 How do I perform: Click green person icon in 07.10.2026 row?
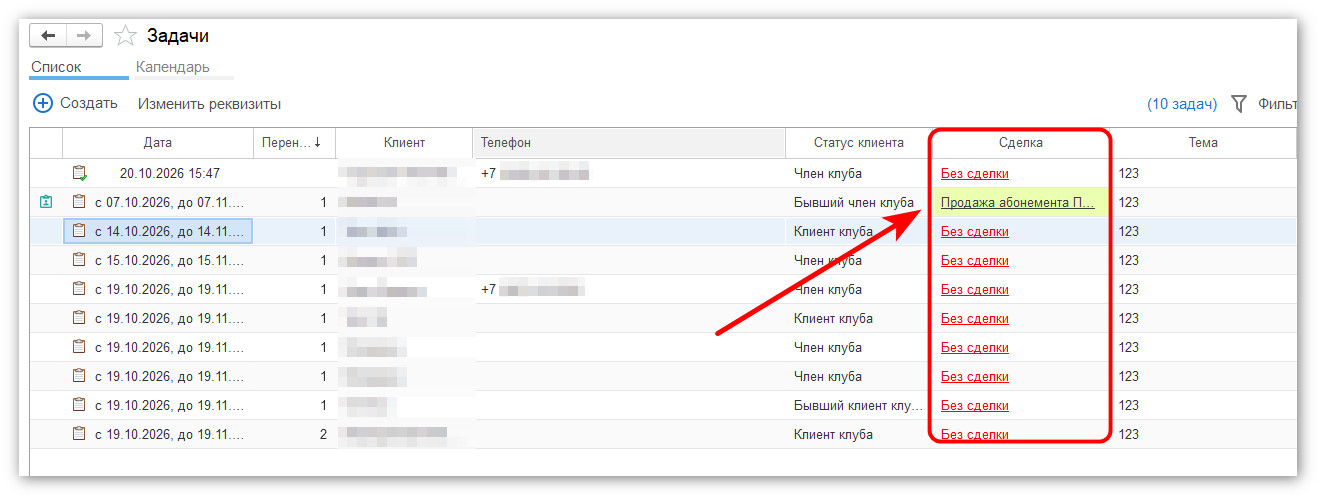[x=45, y=202]
